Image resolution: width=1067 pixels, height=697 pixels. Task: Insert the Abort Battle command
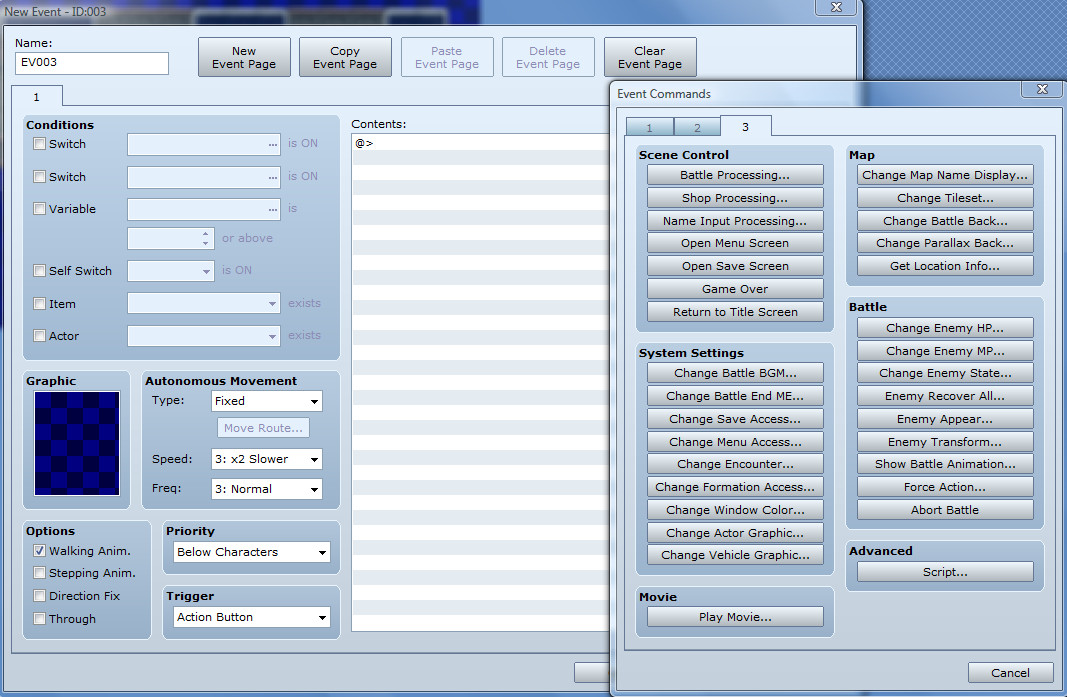945,510
